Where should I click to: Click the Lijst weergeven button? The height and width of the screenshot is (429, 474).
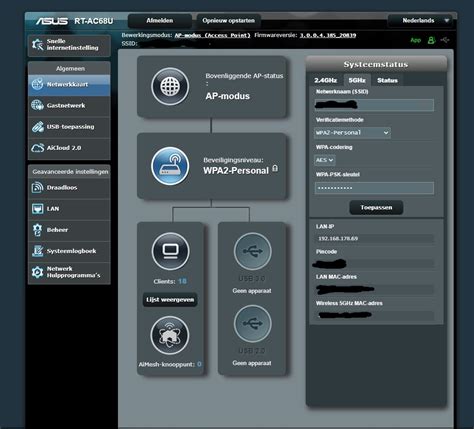170,300
